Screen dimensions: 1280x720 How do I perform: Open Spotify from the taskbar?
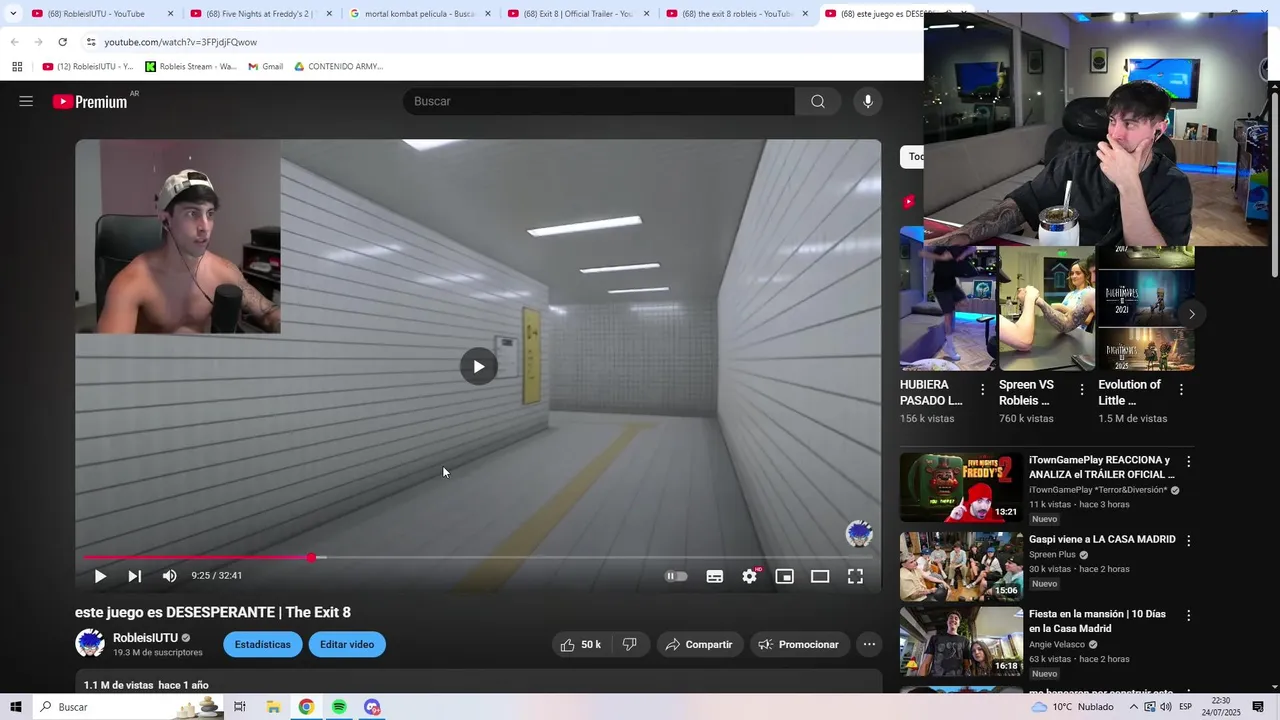tap(339, 707)
